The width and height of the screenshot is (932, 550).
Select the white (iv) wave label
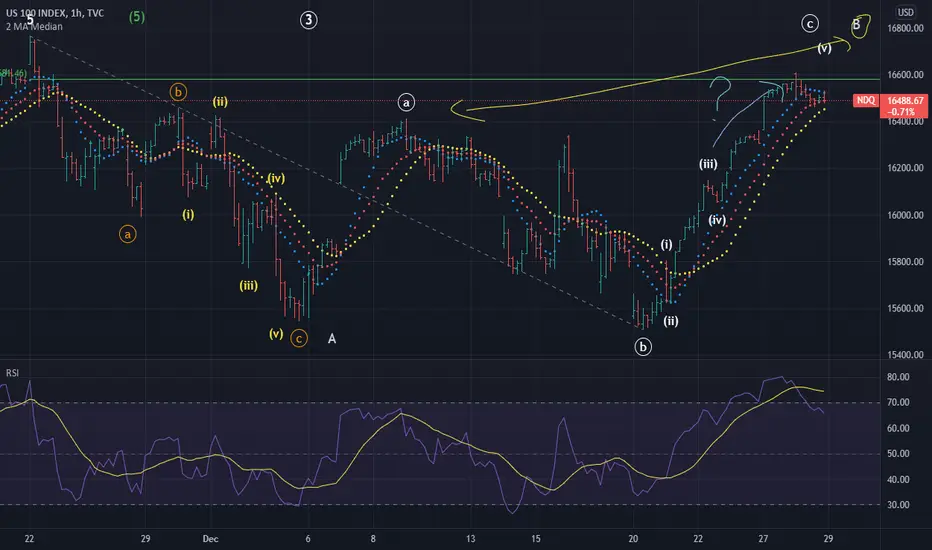[717, 220]
